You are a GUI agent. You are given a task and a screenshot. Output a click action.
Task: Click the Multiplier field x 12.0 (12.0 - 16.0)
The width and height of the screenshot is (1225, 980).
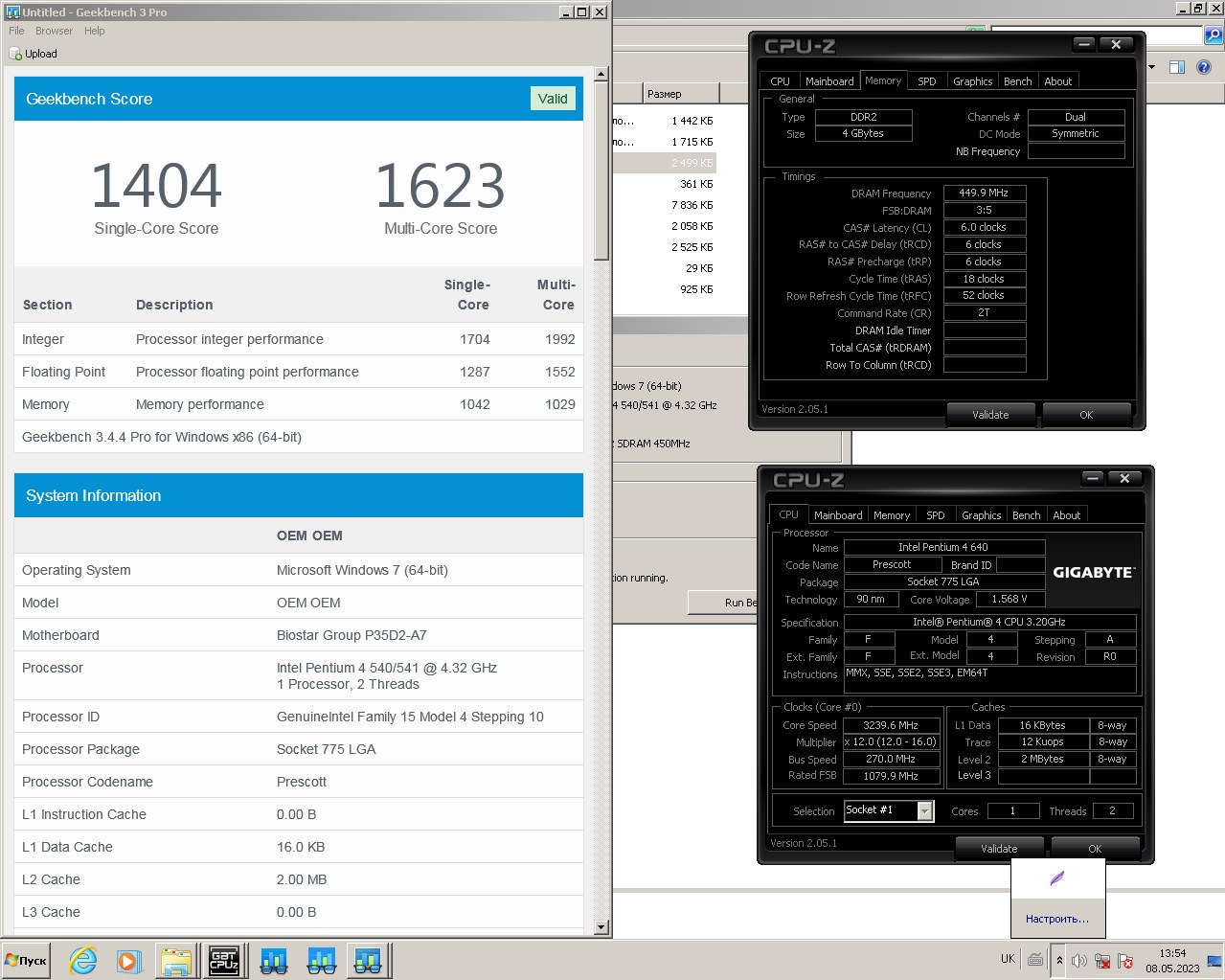pos(892,742)
